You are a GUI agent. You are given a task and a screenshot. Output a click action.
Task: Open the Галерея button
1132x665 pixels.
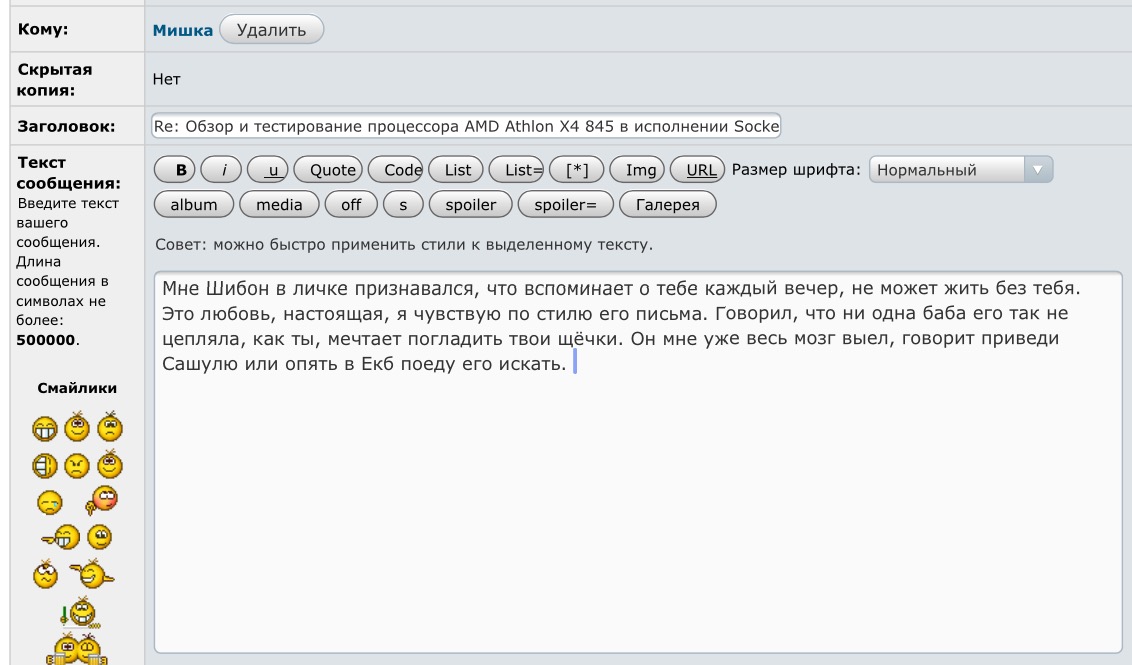(x=667, y=205)
